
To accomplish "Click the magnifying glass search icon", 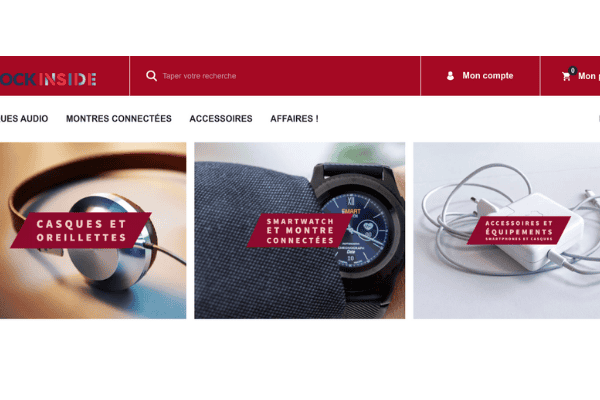I will tap(151, 76).
